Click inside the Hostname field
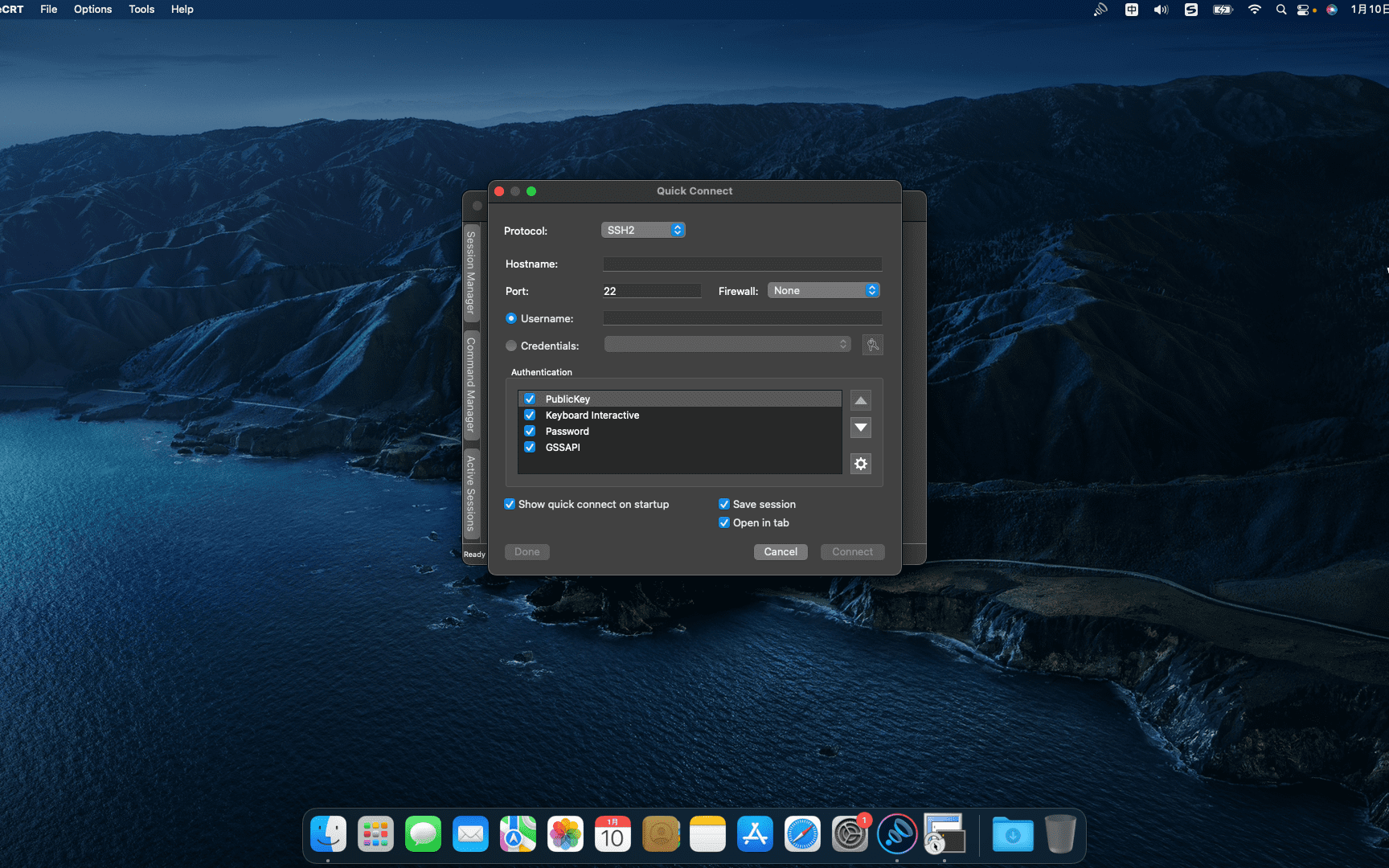Viewport: 1389px width, 868px height. (x=741, y=264)
